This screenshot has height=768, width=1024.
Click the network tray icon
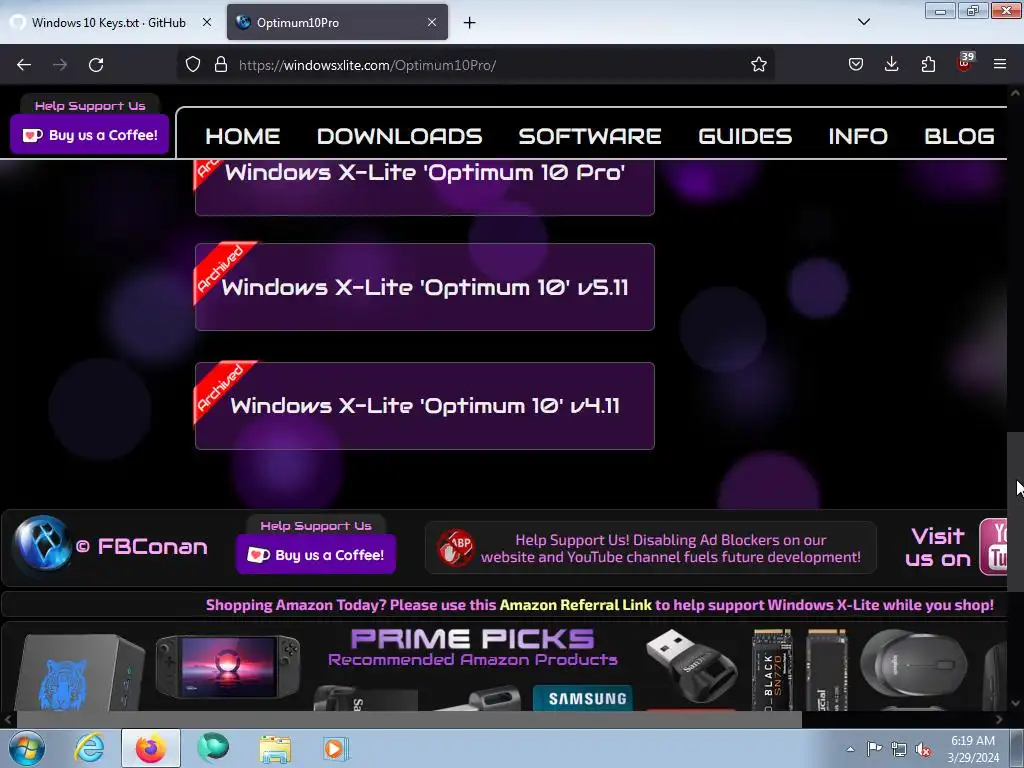coord(899,749)
